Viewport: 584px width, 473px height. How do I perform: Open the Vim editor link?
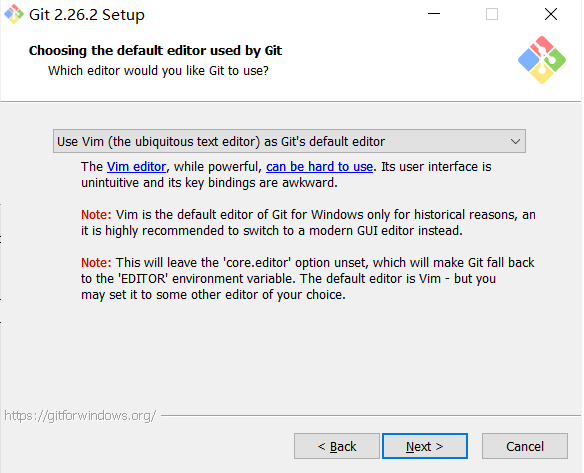[x=136, y=166]
